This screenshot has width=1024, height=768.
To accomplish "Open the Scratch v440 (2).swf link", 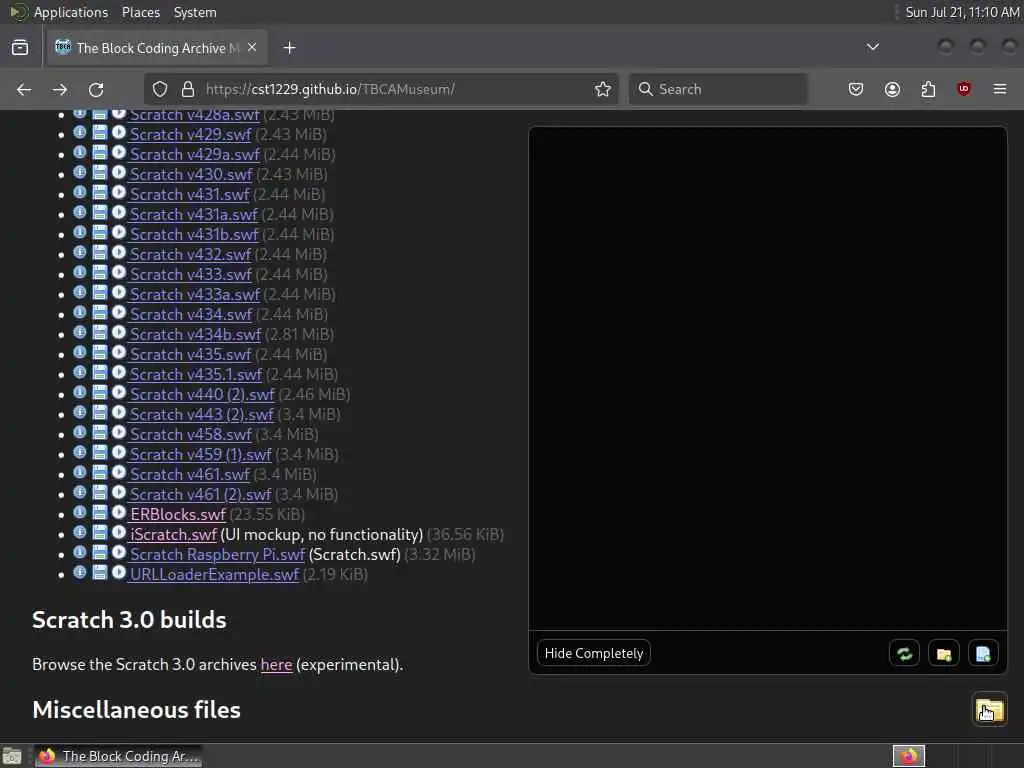I will (202, 394).
